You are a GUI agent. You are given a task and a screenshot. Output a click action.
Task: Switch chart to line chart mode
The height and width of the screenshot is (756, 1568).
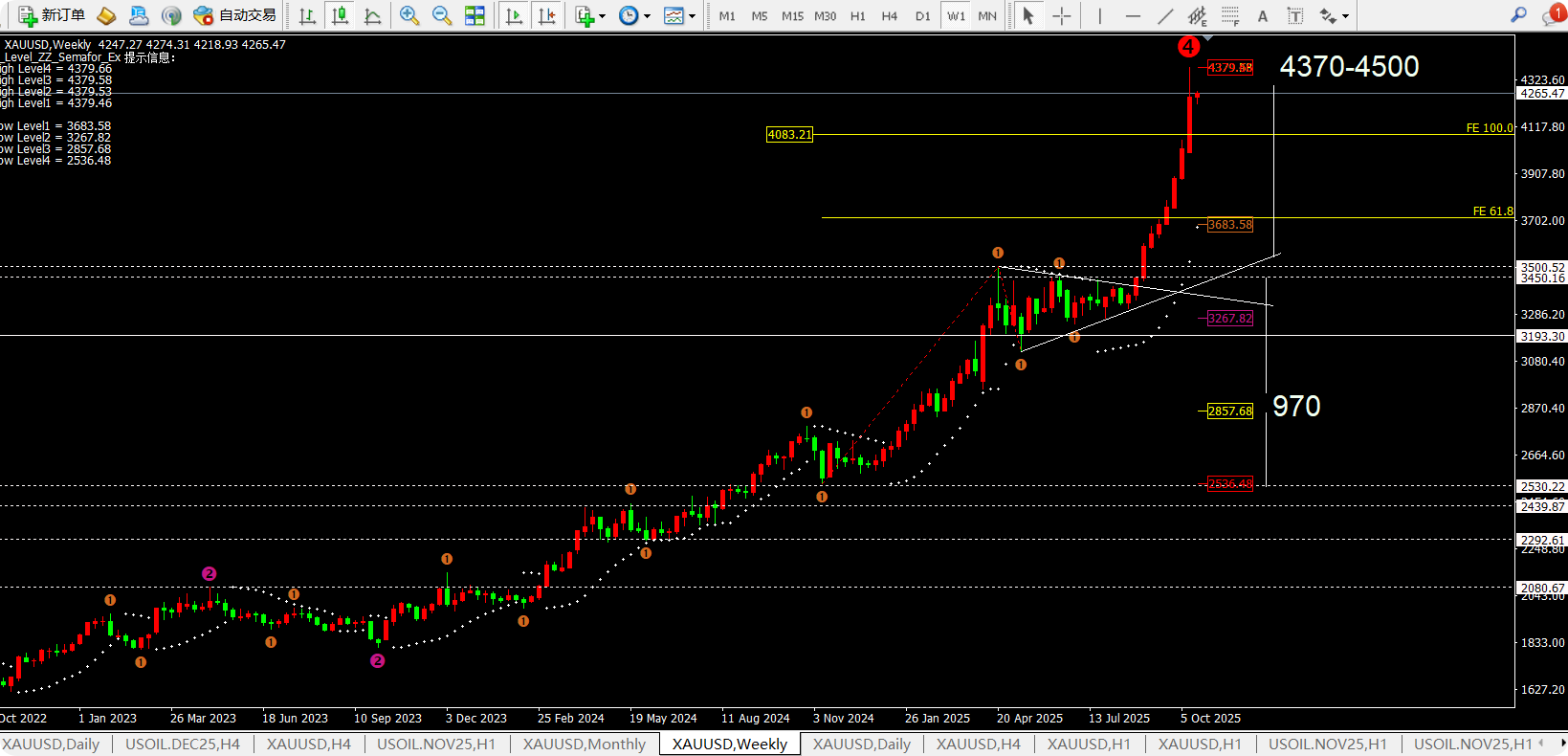(x=373, y=15)
